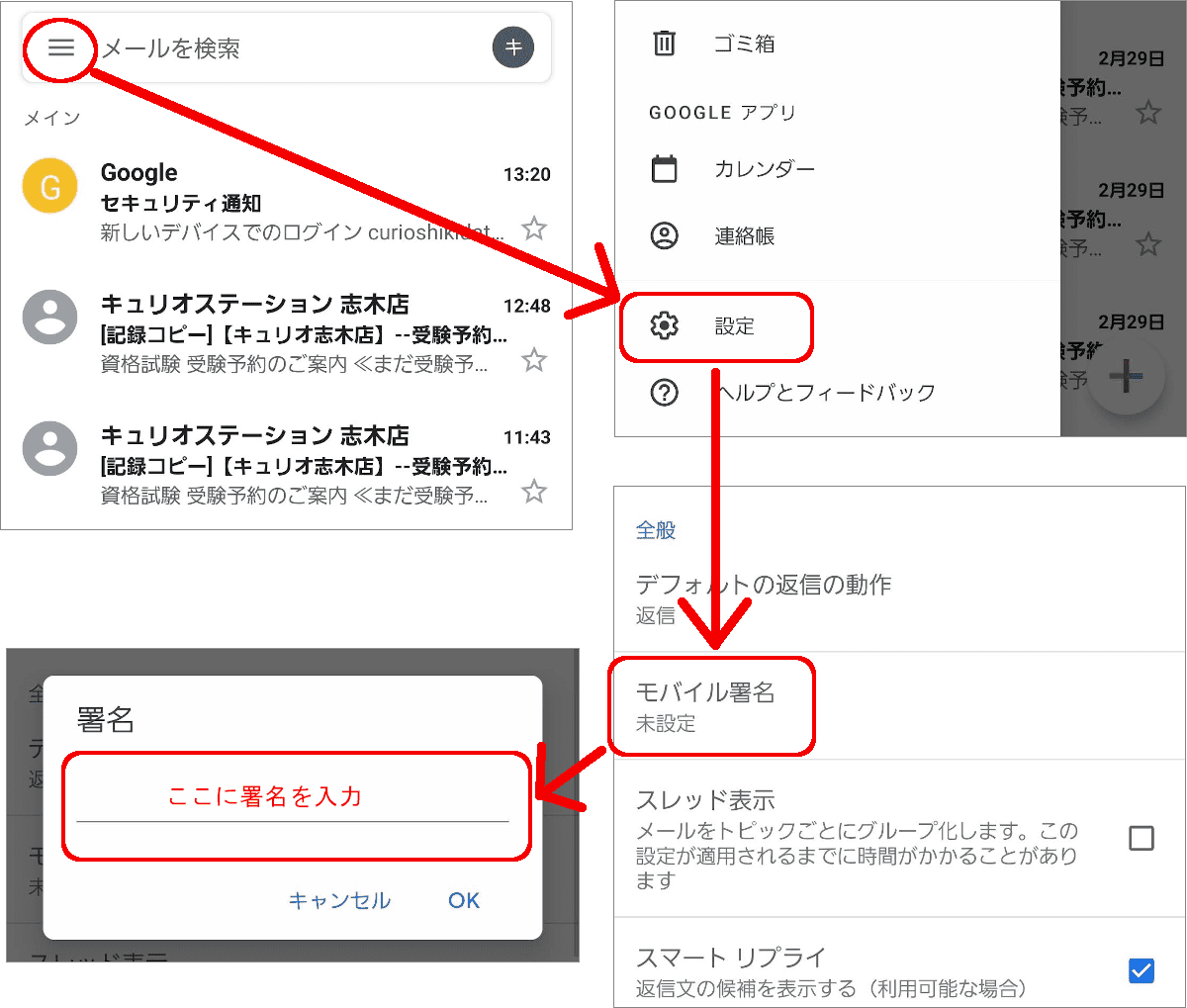The width and height of the screenshot is (1187, 1008).
Task: Tap the account avatar in search bar
Action: click(513, 46)
